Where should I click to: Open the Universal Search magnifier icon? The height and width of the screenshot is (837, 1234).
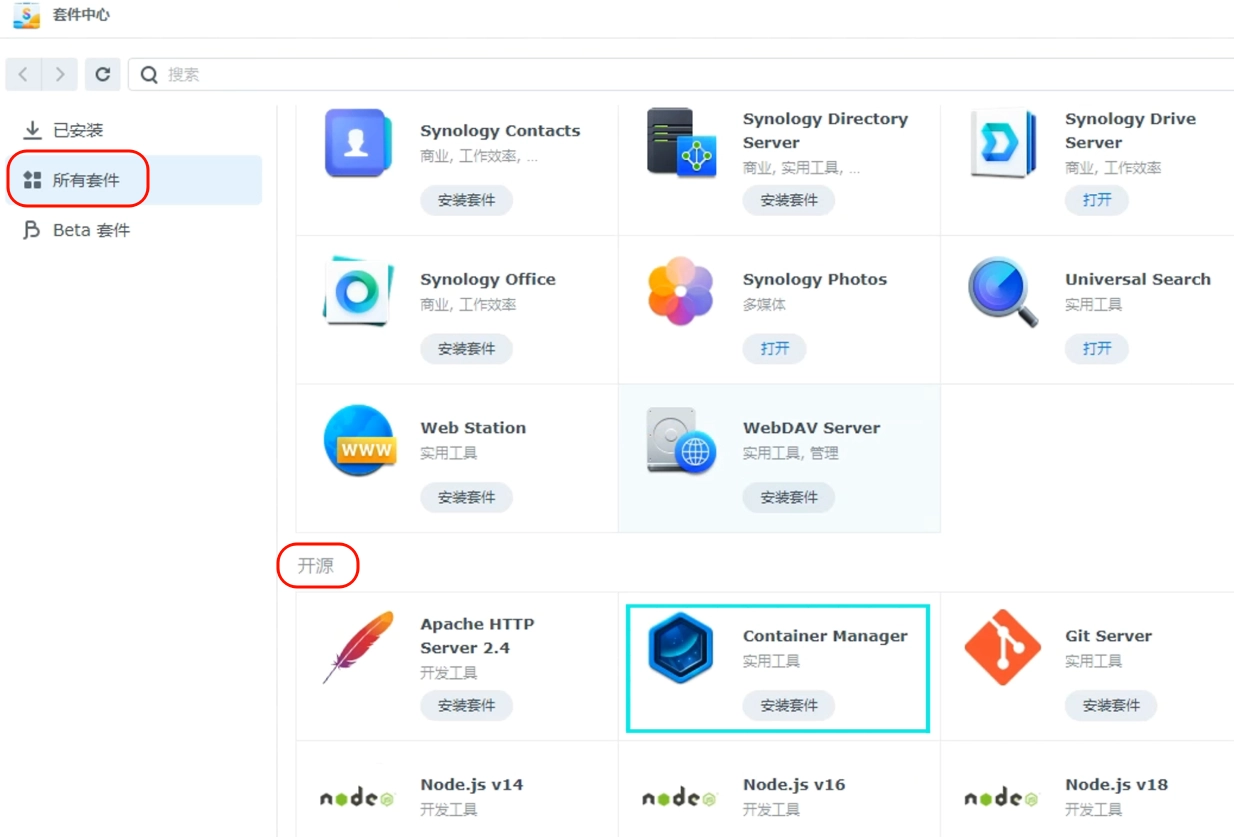click(1003, 292)
